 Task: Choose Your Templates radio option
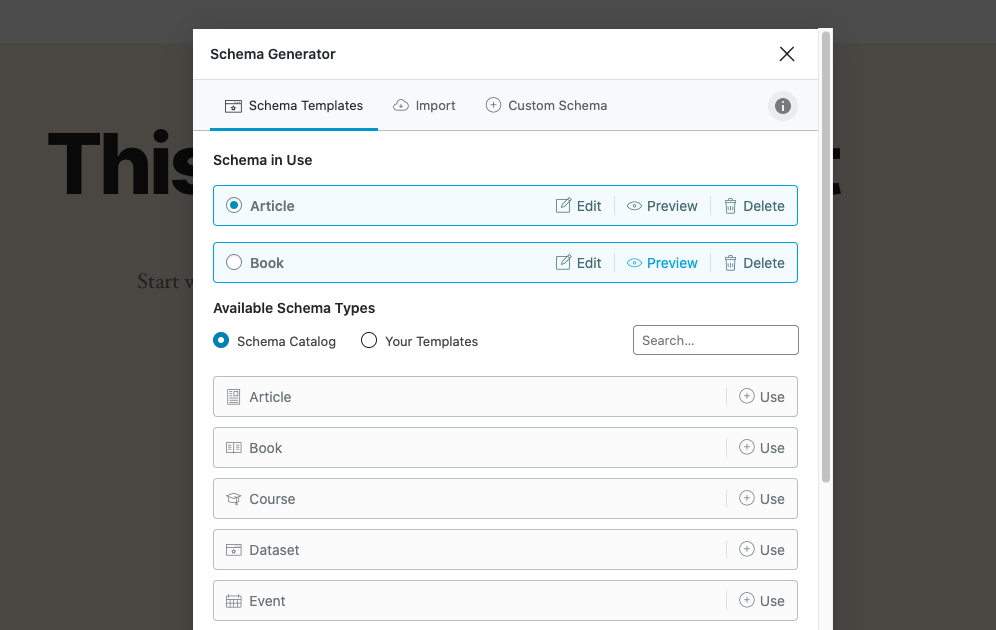point(369,340)
